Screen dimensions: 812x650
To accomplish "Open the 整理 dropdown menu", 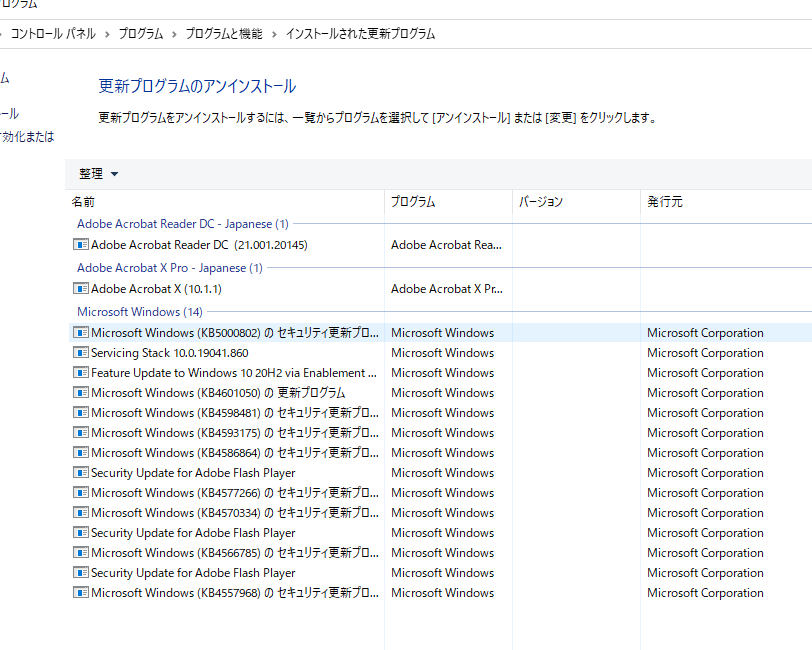I will pyautogui.click(x=98, y=174).
